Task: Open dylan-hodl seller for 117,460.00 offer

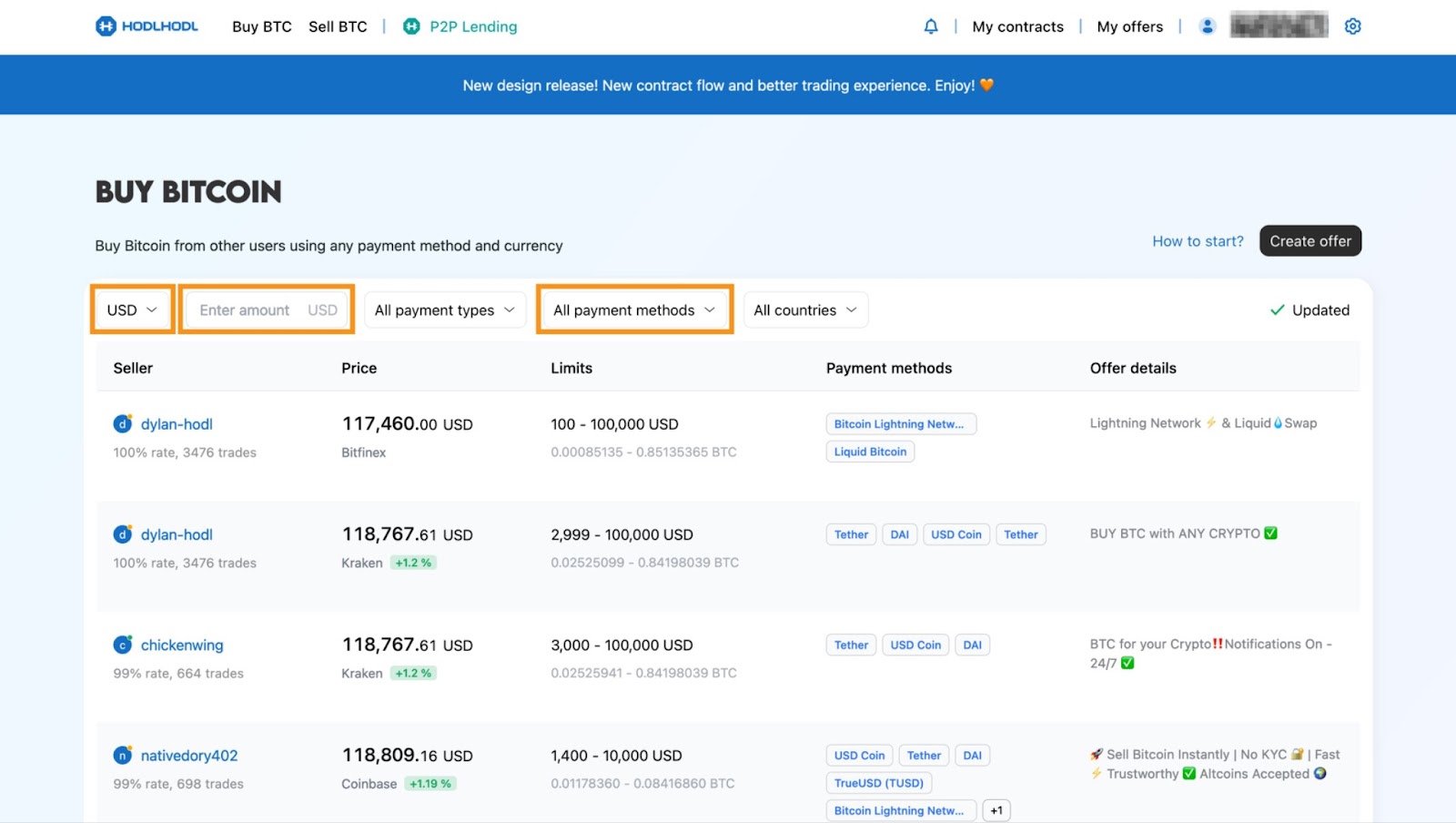Action: click(x=177, y=423)
